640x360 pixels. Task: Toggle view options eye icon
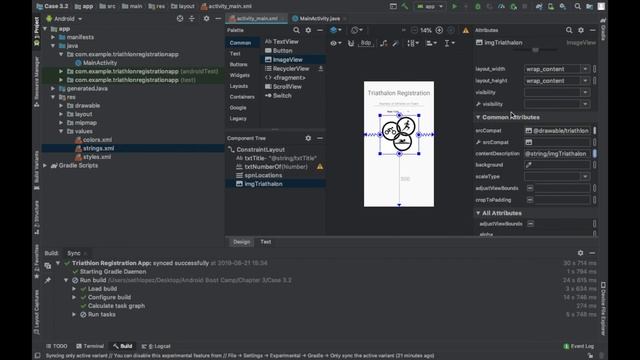[x=336, y=43]
